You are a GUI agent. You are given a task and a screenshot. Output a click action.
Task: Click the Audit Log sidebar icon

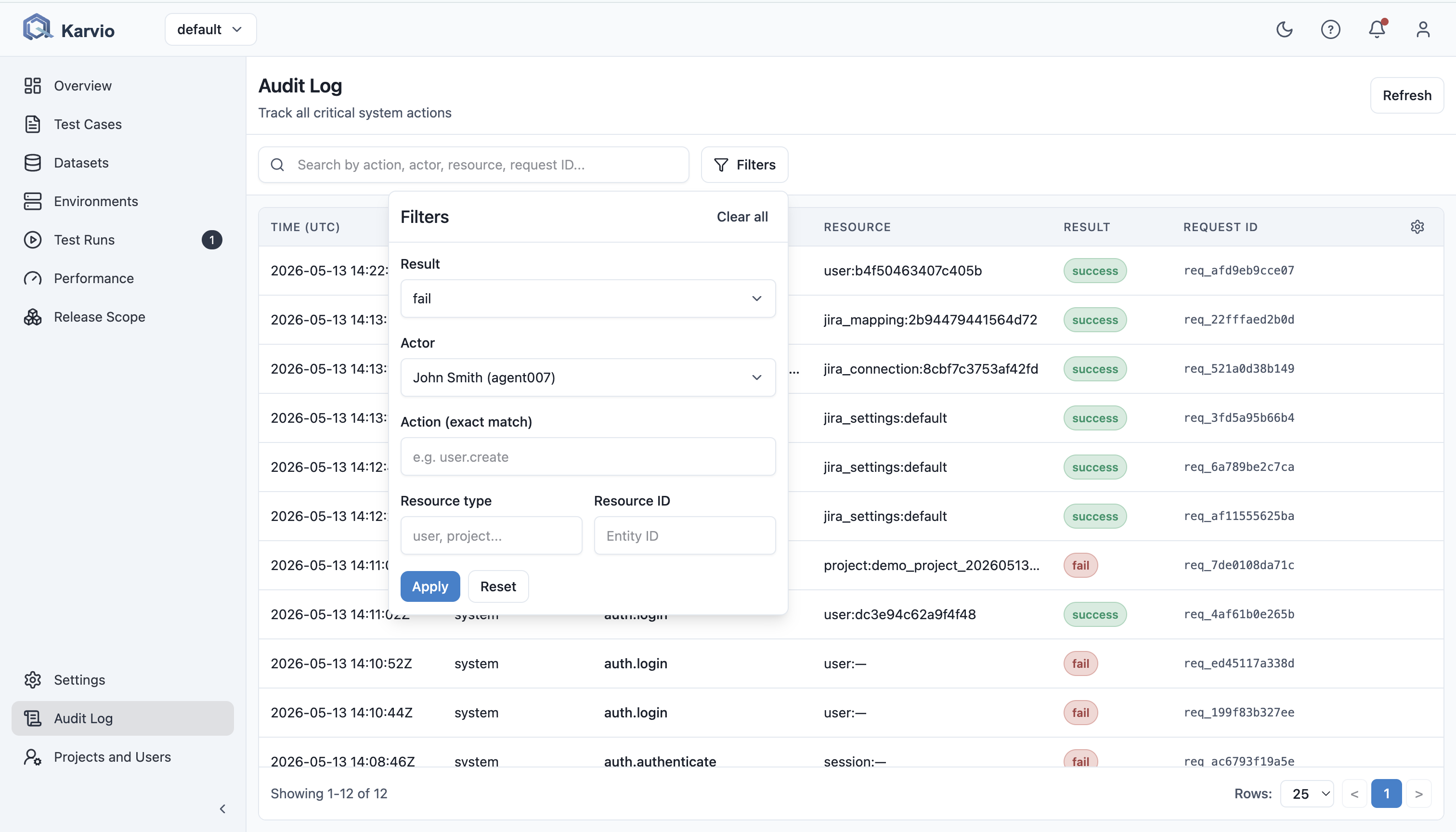33,718
